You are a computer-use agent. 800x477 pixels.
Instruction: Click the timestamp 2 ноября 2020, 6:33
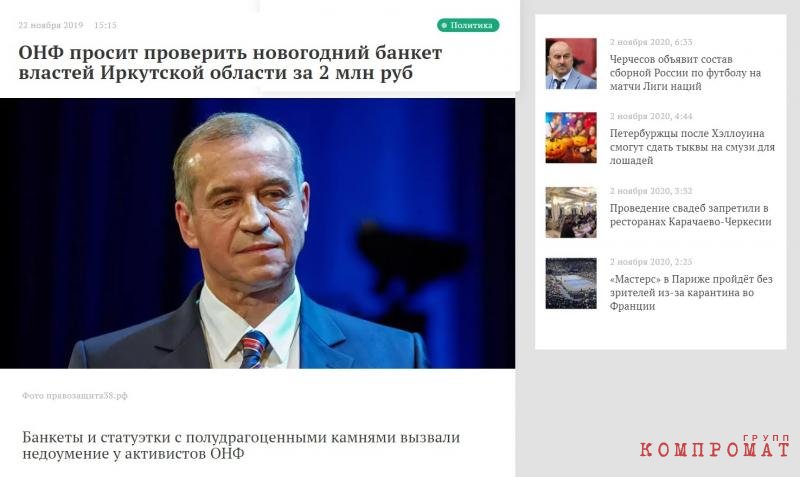651,42
